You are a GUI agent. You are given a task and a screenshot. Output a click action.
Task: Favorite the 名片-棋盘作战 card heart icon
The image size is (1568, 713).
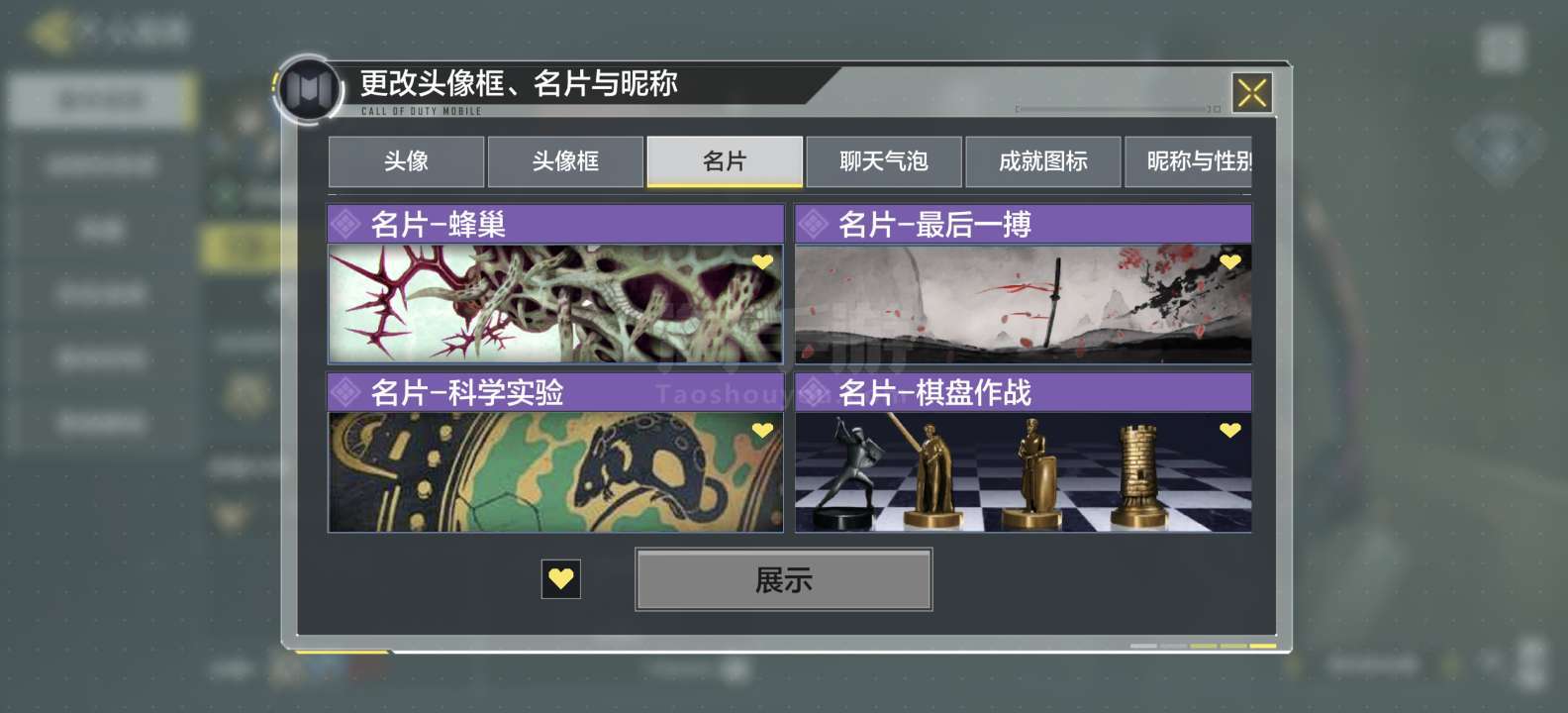(1230, 431)
